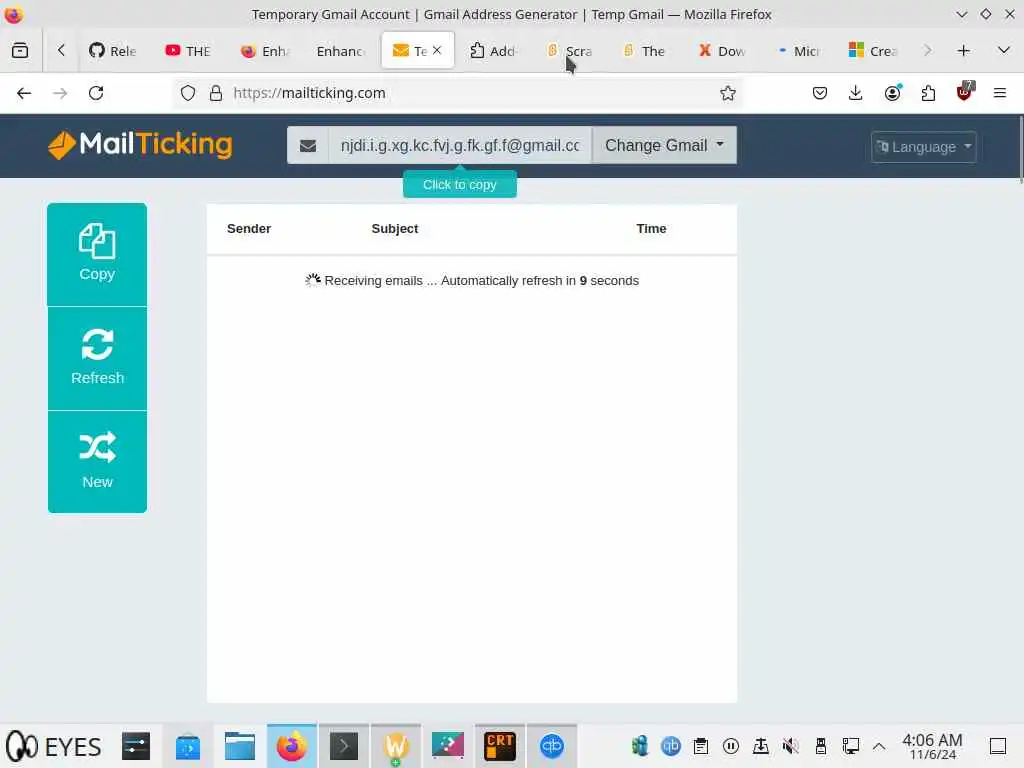Image resolution: width=1024 pixels, height=768 pixels.
Task: Open the Extensions puzzle icon
Action: pos(928,93)
